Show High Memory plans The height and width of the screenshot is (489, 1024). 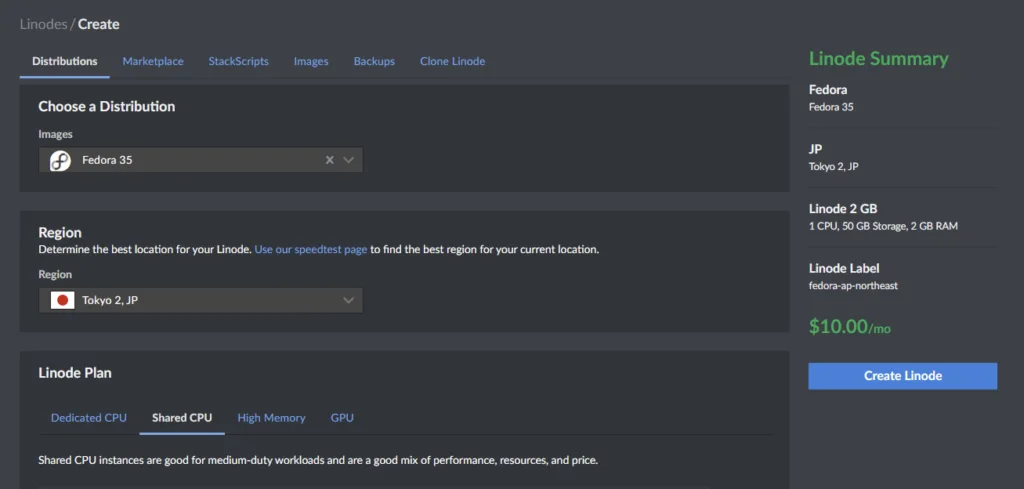[271, 418]
